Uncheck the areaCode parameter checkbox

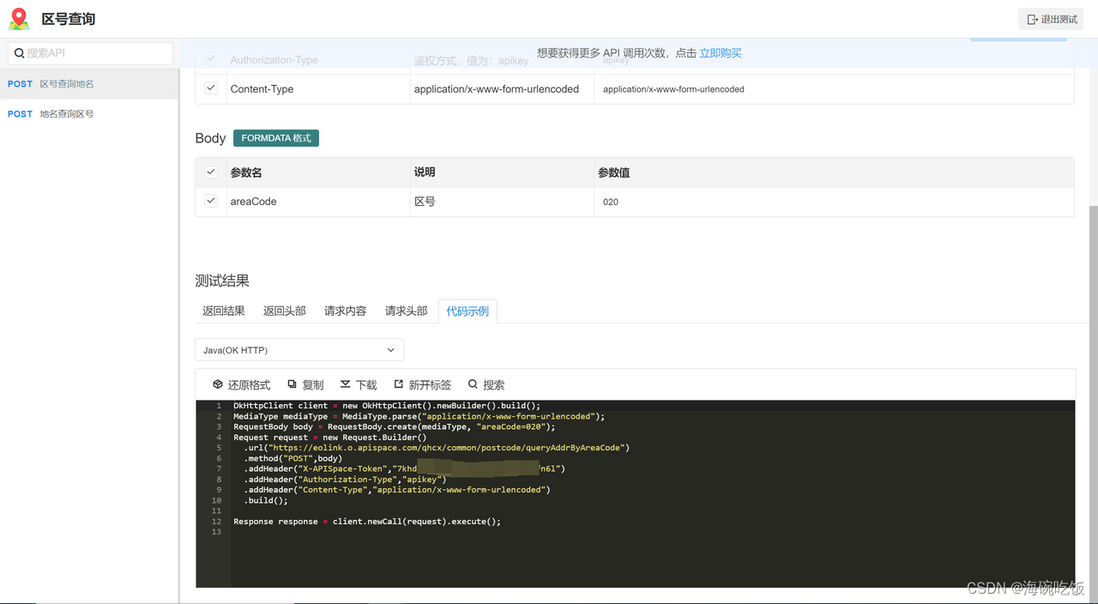(x=211, y=201)
